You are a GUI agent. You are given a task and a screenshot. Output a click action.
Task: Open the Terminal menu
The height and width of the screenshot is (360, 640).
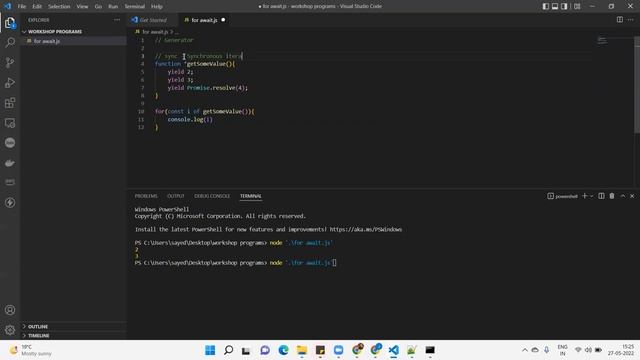tap(134, 7)
